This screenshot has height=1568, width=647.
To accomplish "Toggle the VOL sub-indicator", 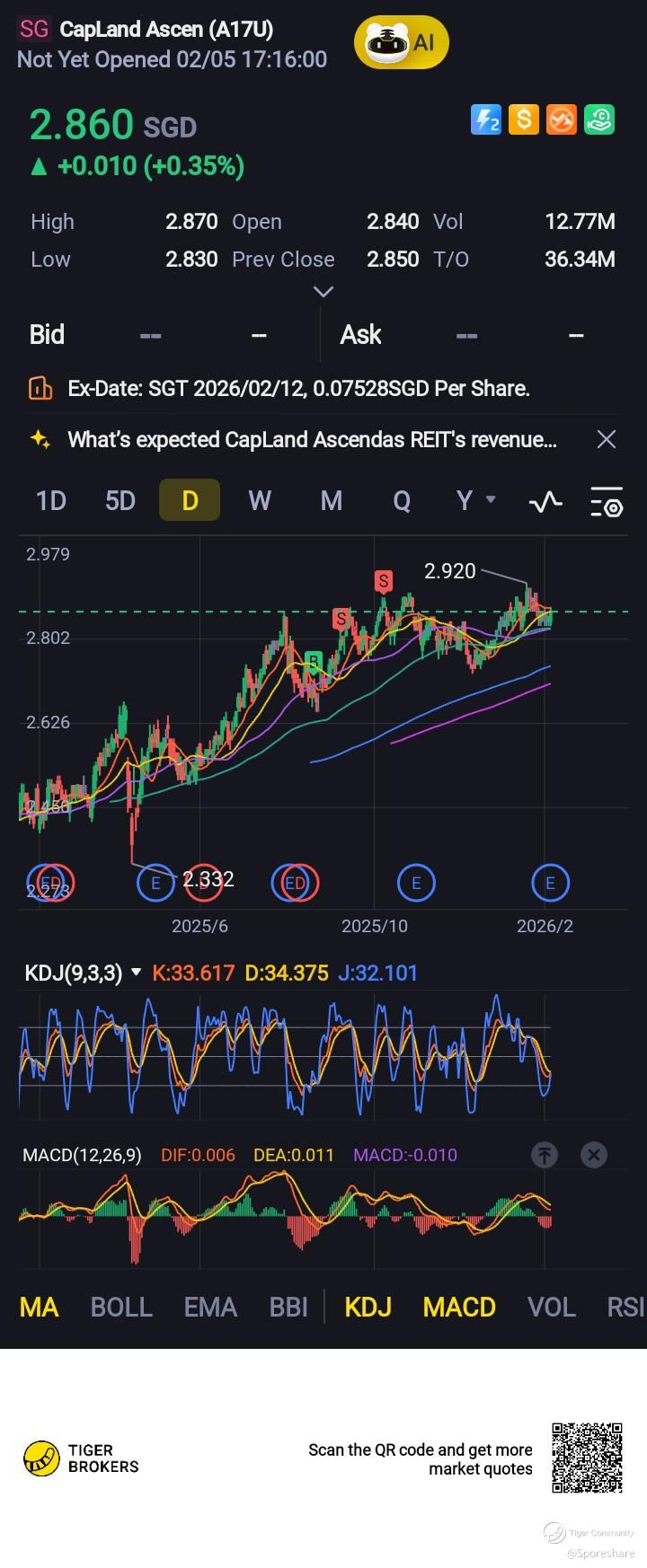I will point(551,1307).
